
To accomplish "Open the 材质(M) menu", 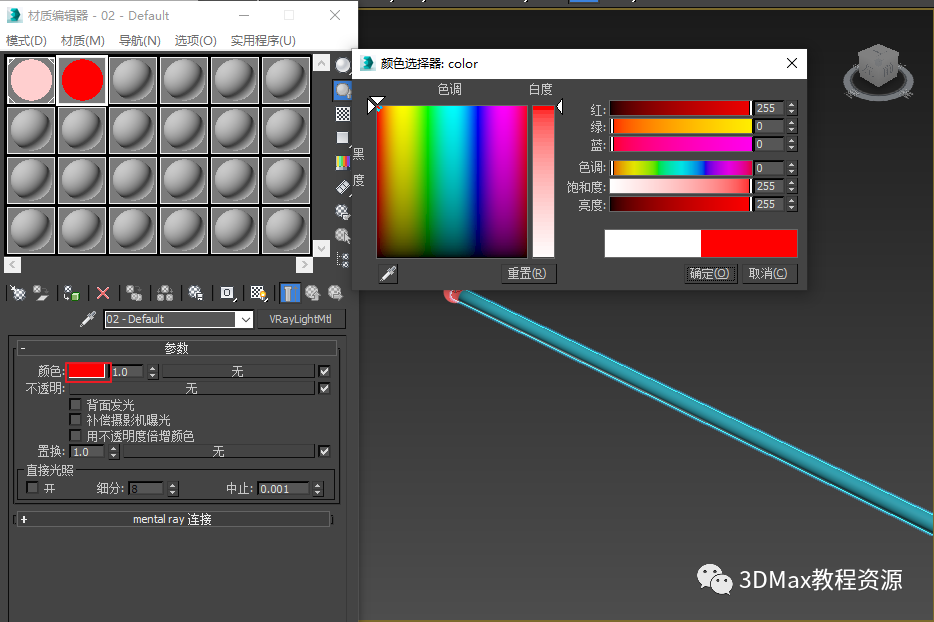I will (83, 41).
